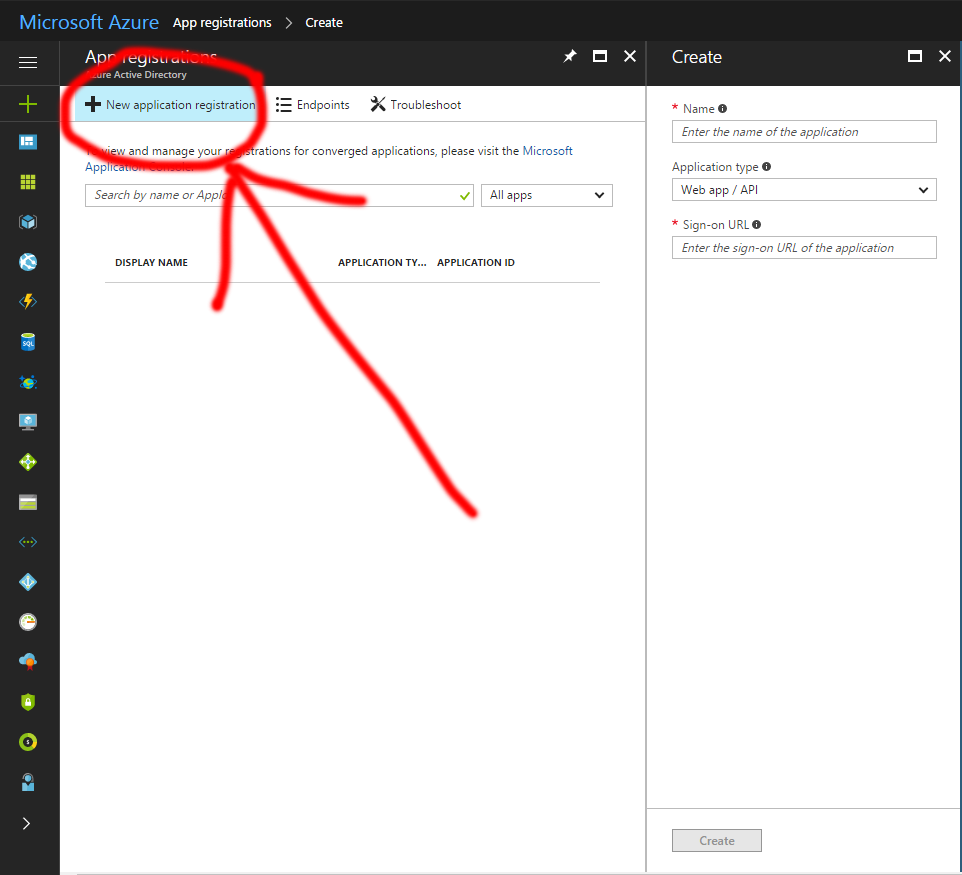The width and height of the screenshot is (962, 875).
Task: Open Function Apps lightning bolt icon
Action: click(x=28, y=301)
